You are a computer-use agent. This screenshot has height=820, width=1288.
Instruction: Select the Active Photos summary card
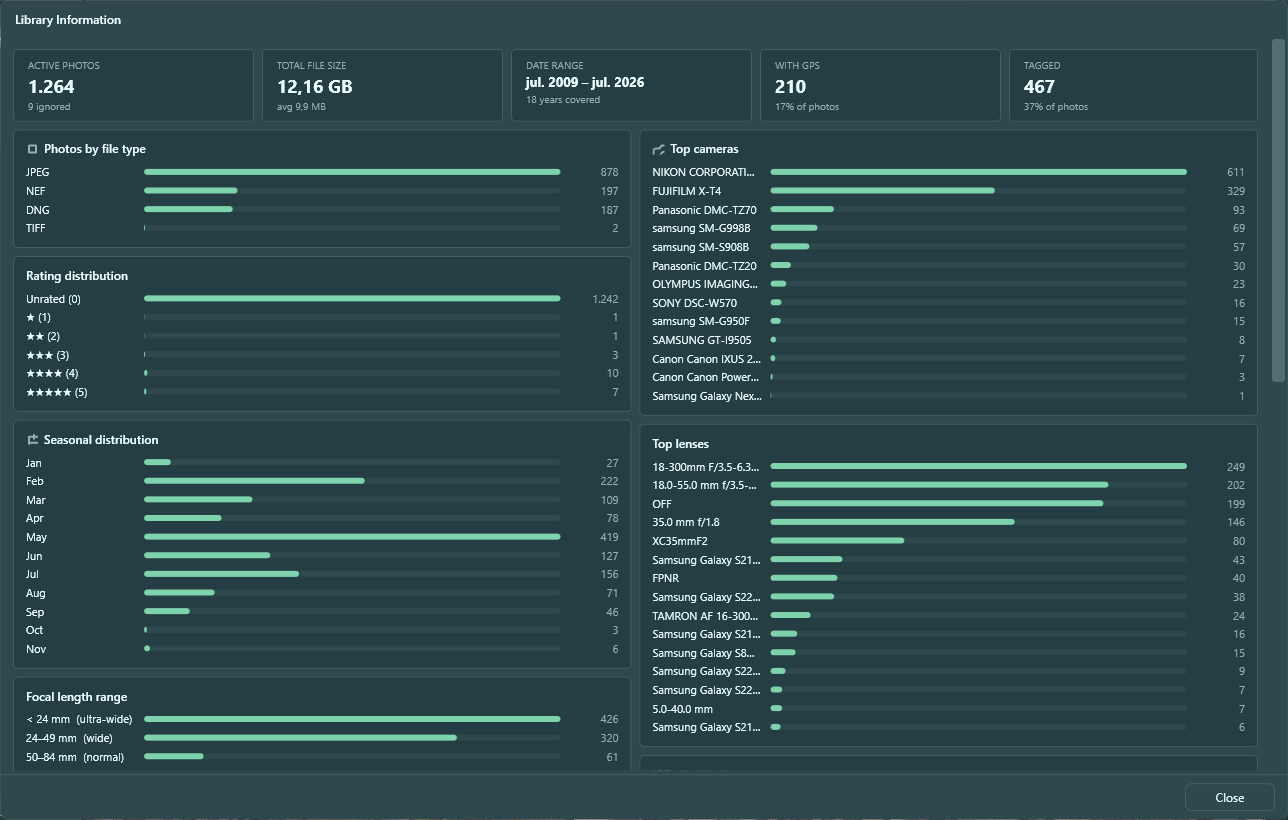pos(133,86)
